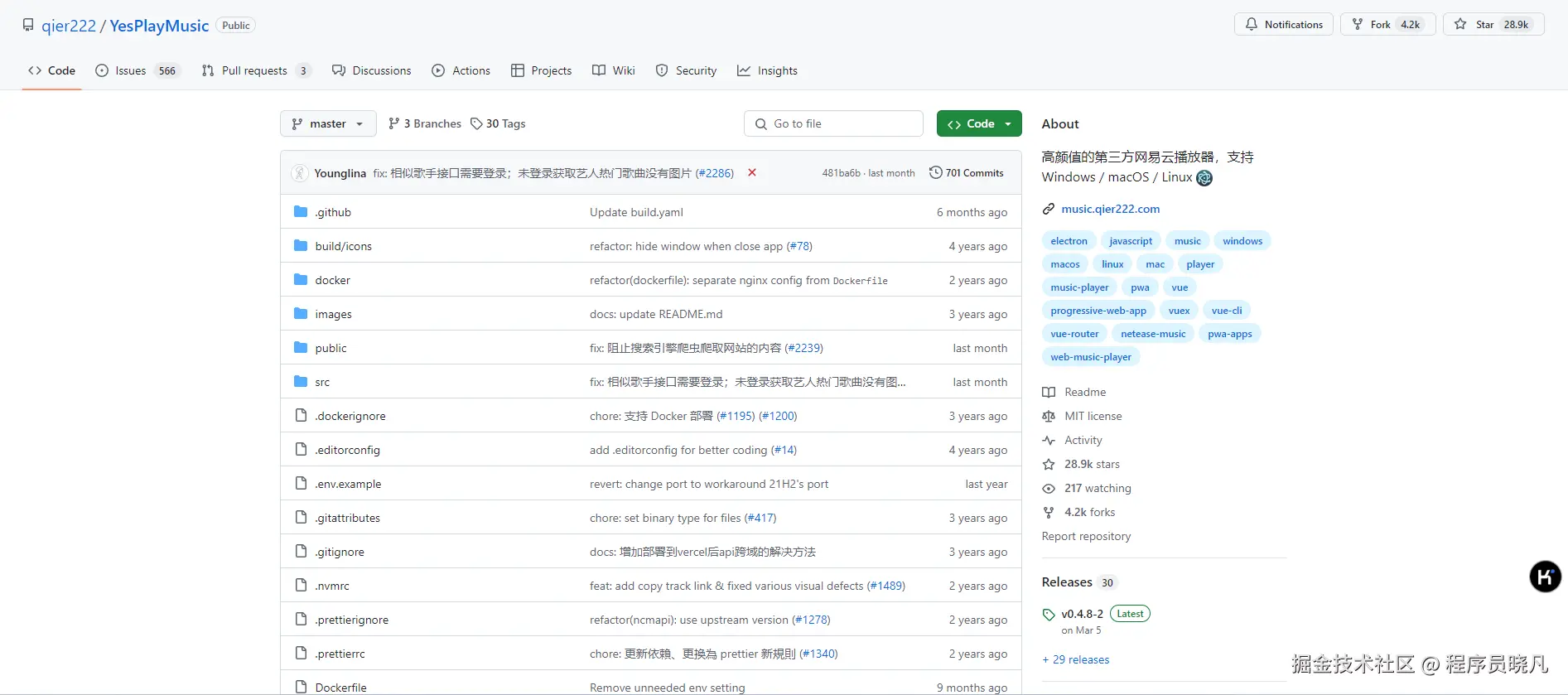Open the Issues tab
This screenshot has height=695, width=1568.
point(138,70)
